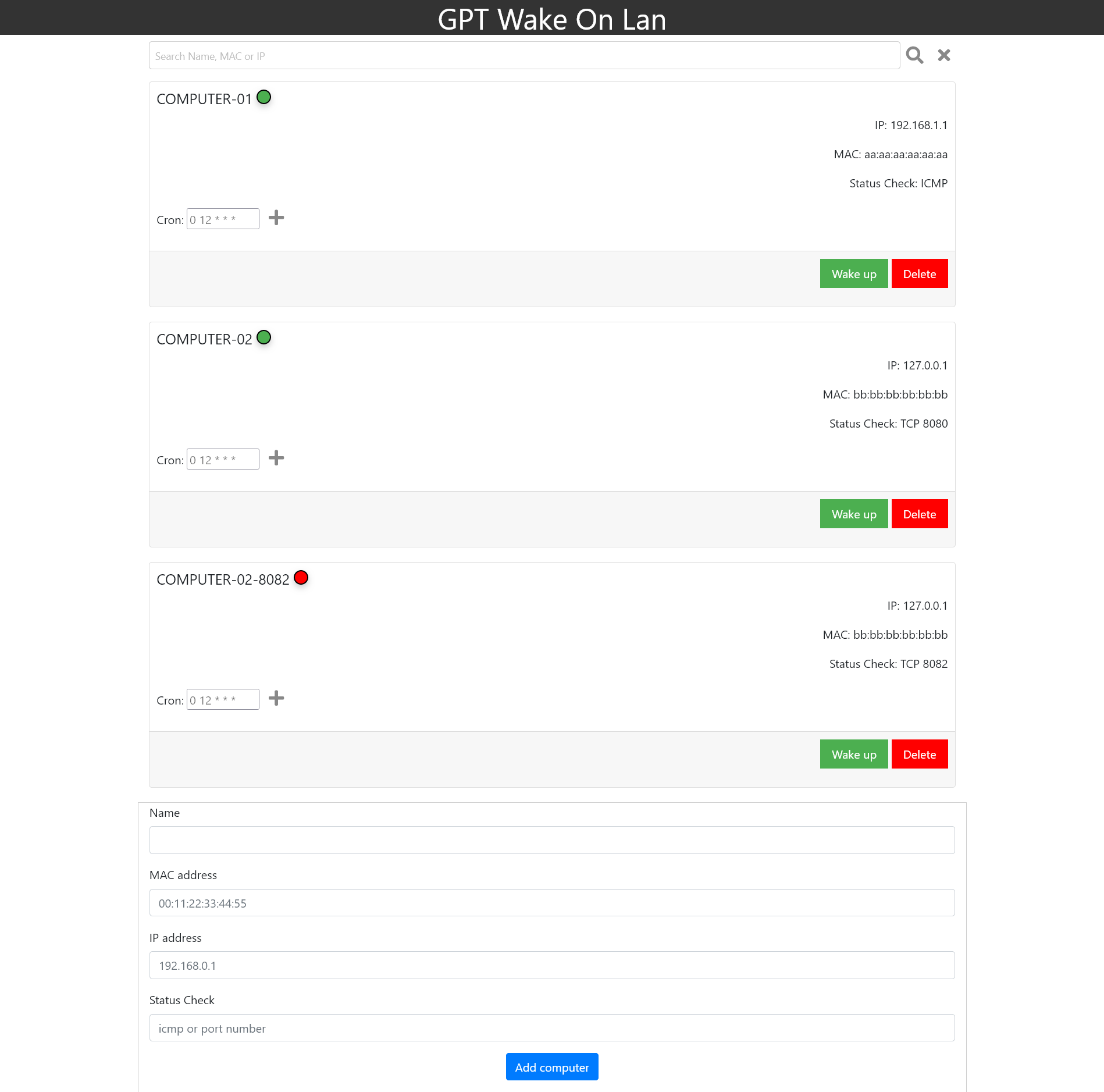
Task: Focus the Status Check input field
Action: pos(552,1028)
